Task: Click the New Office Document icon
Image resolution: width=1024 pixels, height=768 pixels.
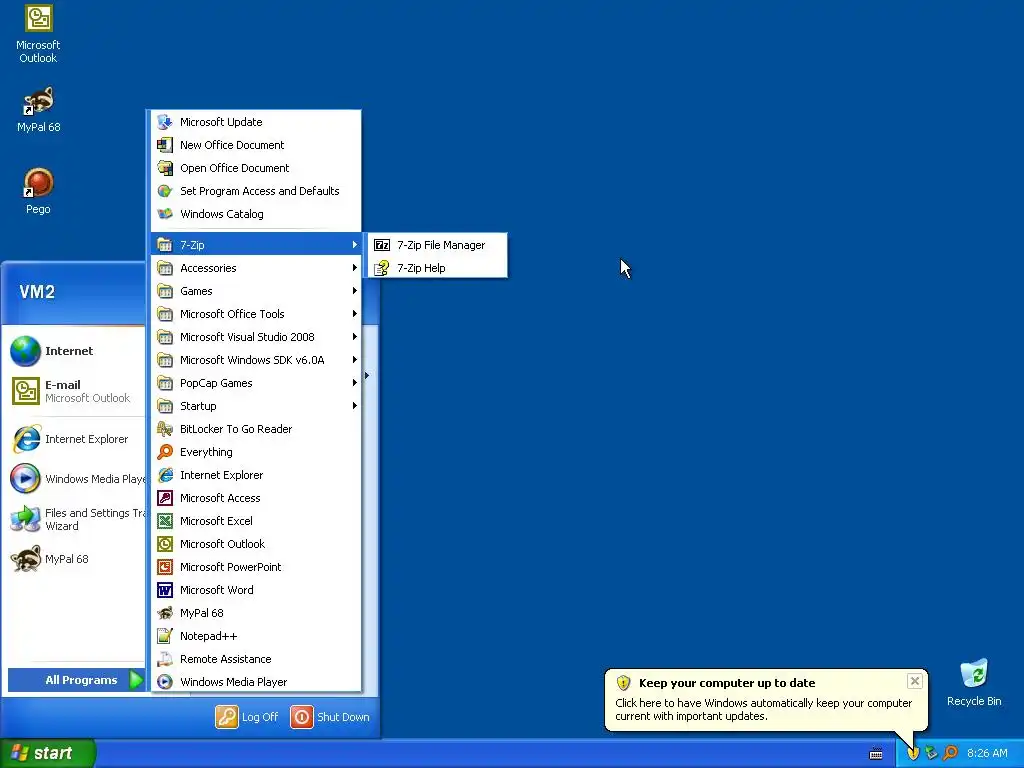Action: (165, 145)
